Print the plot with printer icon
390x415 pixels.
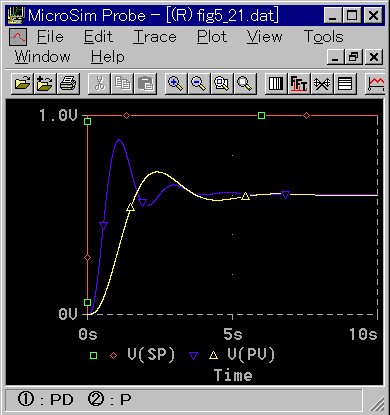(68, 83)
